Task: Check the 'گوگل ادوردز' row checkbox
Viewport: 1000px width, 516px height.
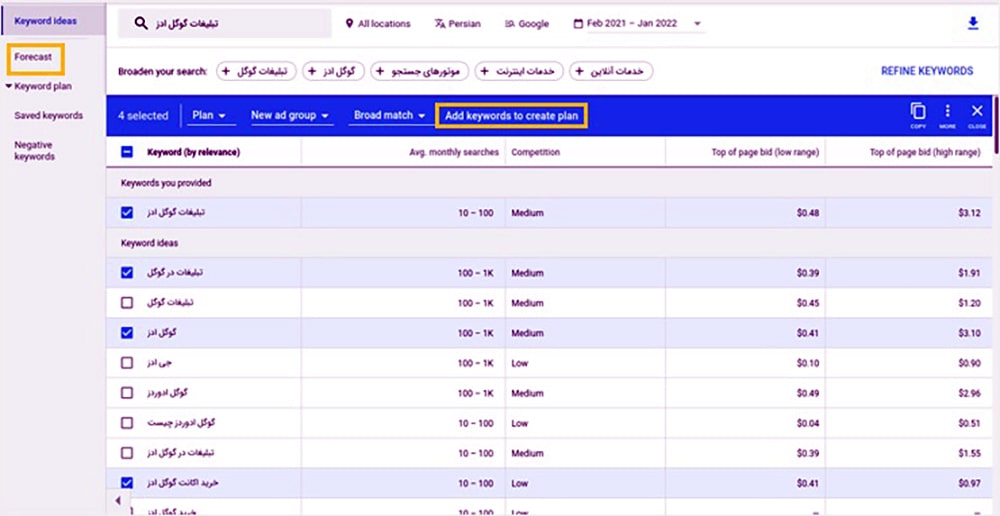Action: [127, 393]
